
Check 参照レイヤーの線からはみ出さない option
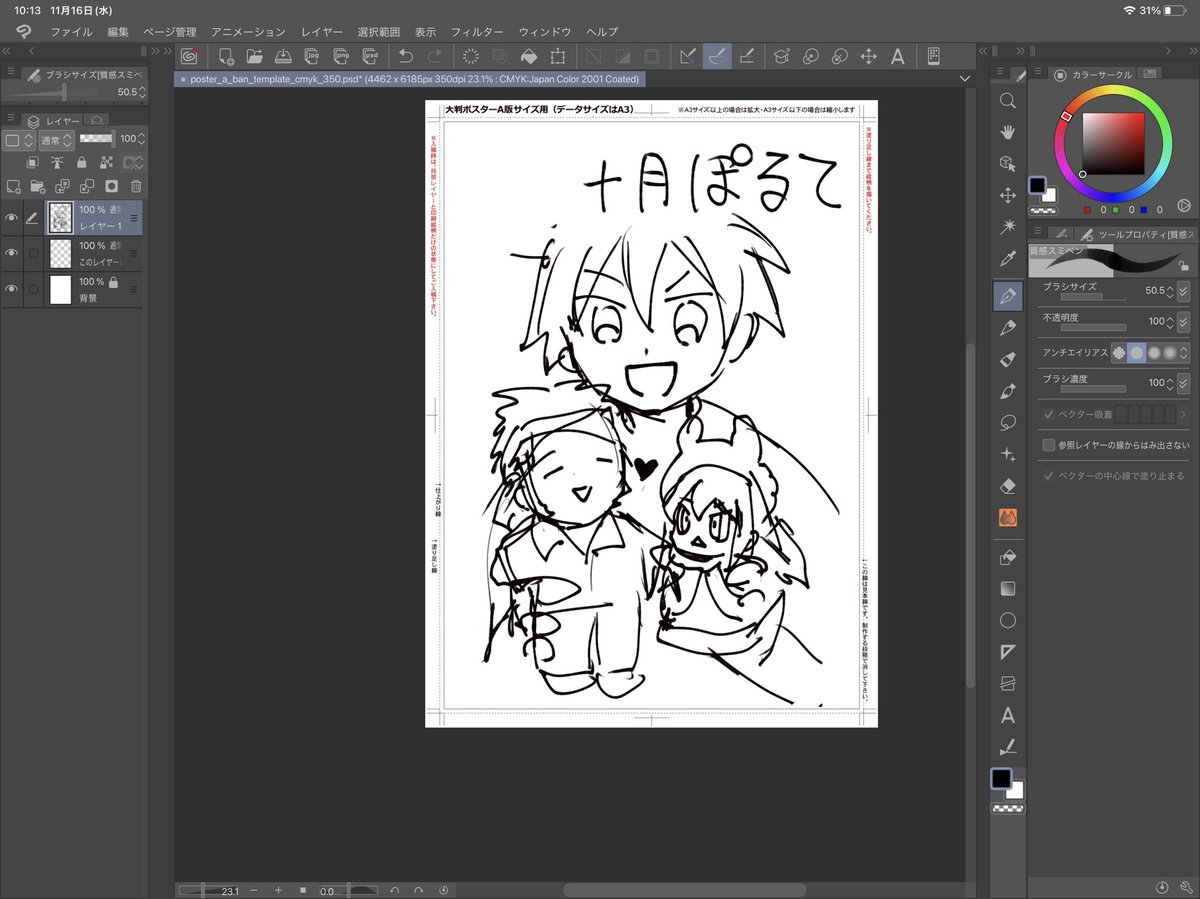1049,445
